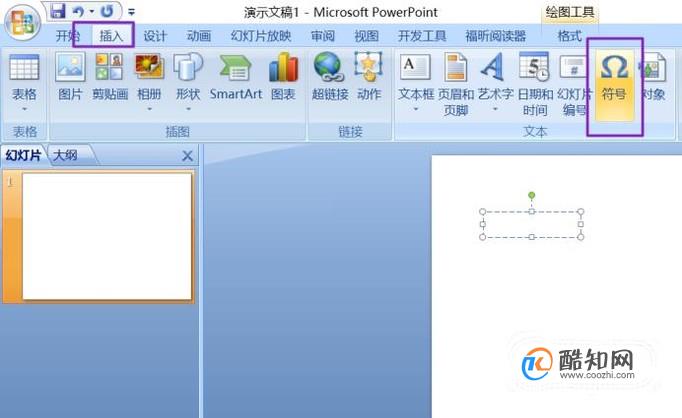Screen dimensions: 682x418
Task: Switch to the 插入 ribbon tab
Action: (111, 36)
